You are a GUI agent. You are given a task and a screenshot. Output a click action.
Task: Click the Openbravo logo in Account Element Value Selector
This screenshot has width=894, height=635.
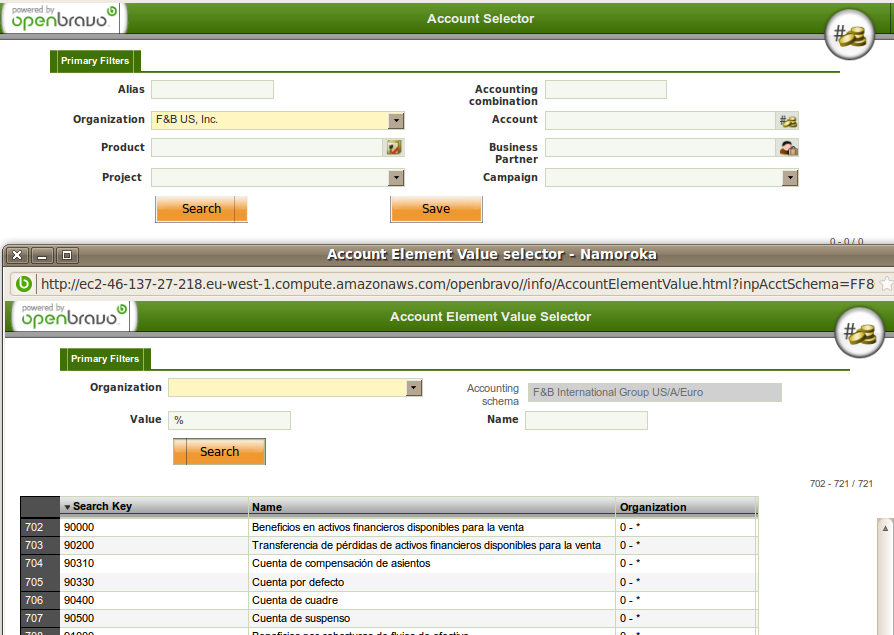pyautogui.click(x=74, y=316)
